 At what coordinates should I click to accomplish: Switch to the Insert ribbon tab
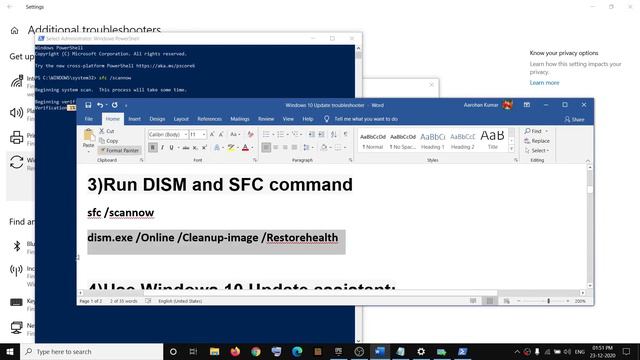coord(134,119)
